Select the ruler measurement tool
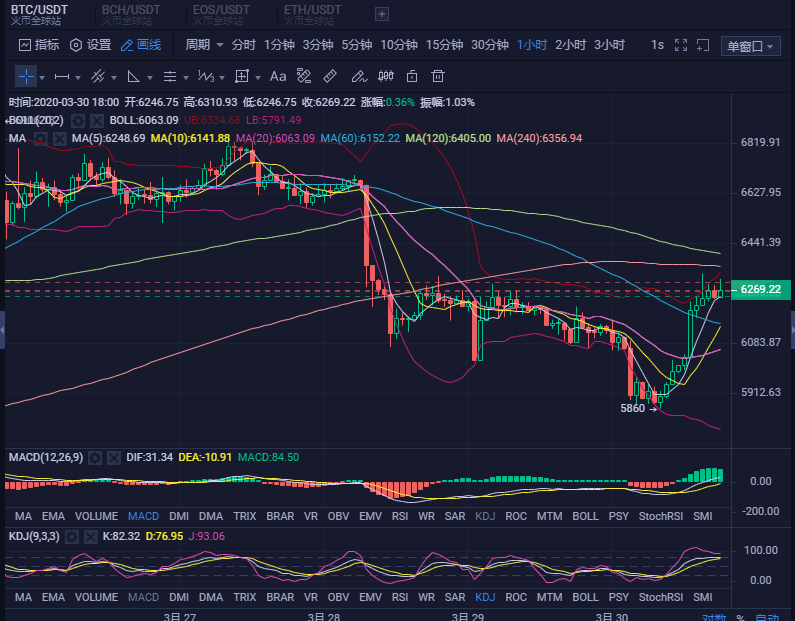 coord(330,76)
